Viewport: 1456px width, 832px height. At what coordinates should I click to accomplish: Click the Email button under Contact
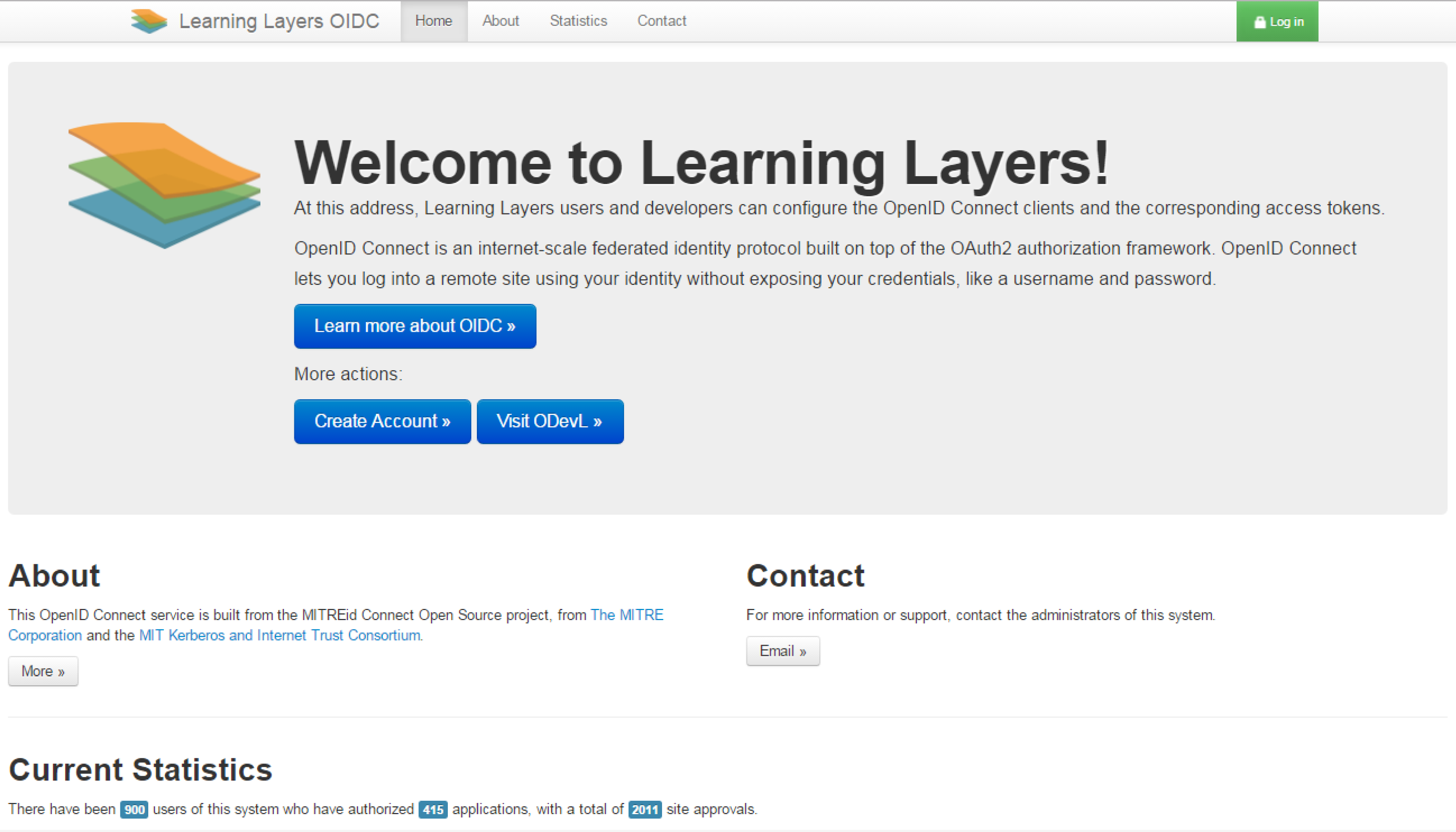coord(783,651)
